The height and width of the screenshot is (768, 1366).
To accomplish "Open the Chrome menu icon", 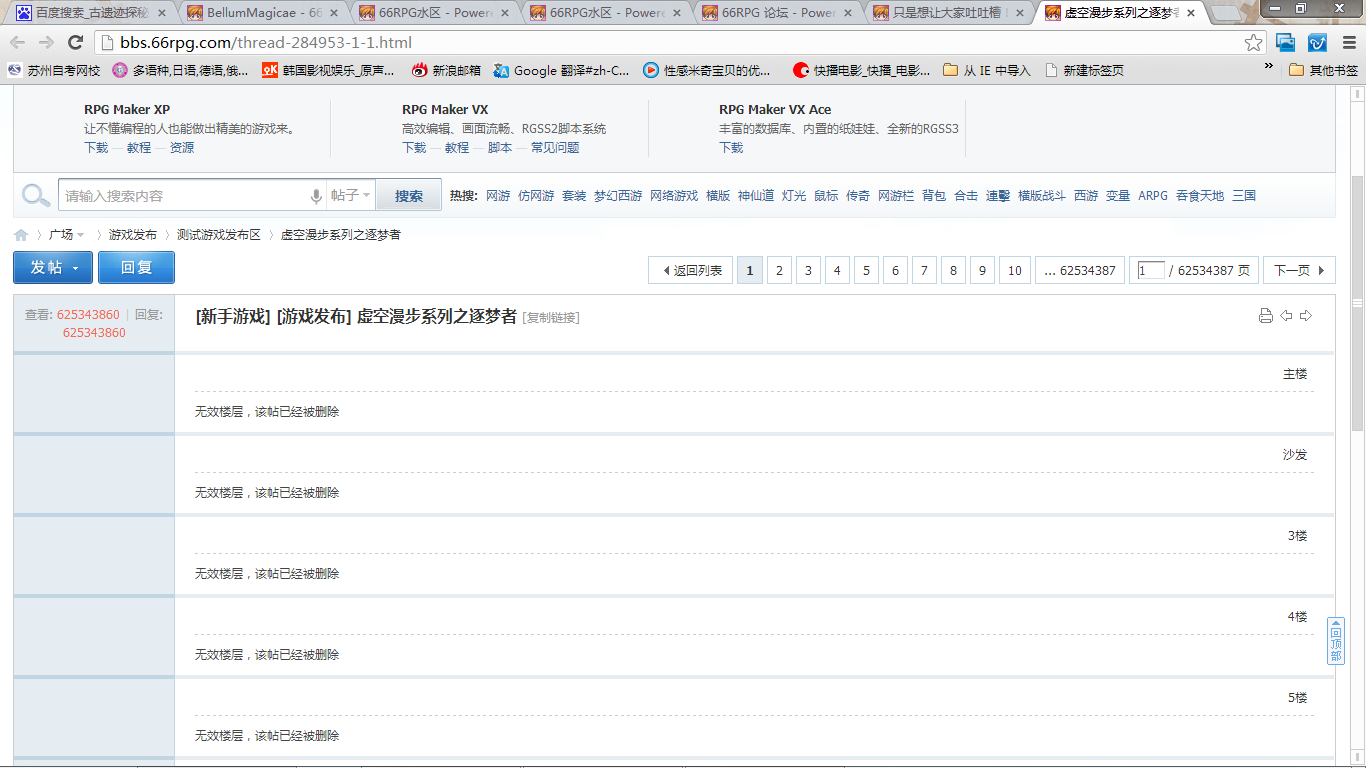I will point(1348,42).
